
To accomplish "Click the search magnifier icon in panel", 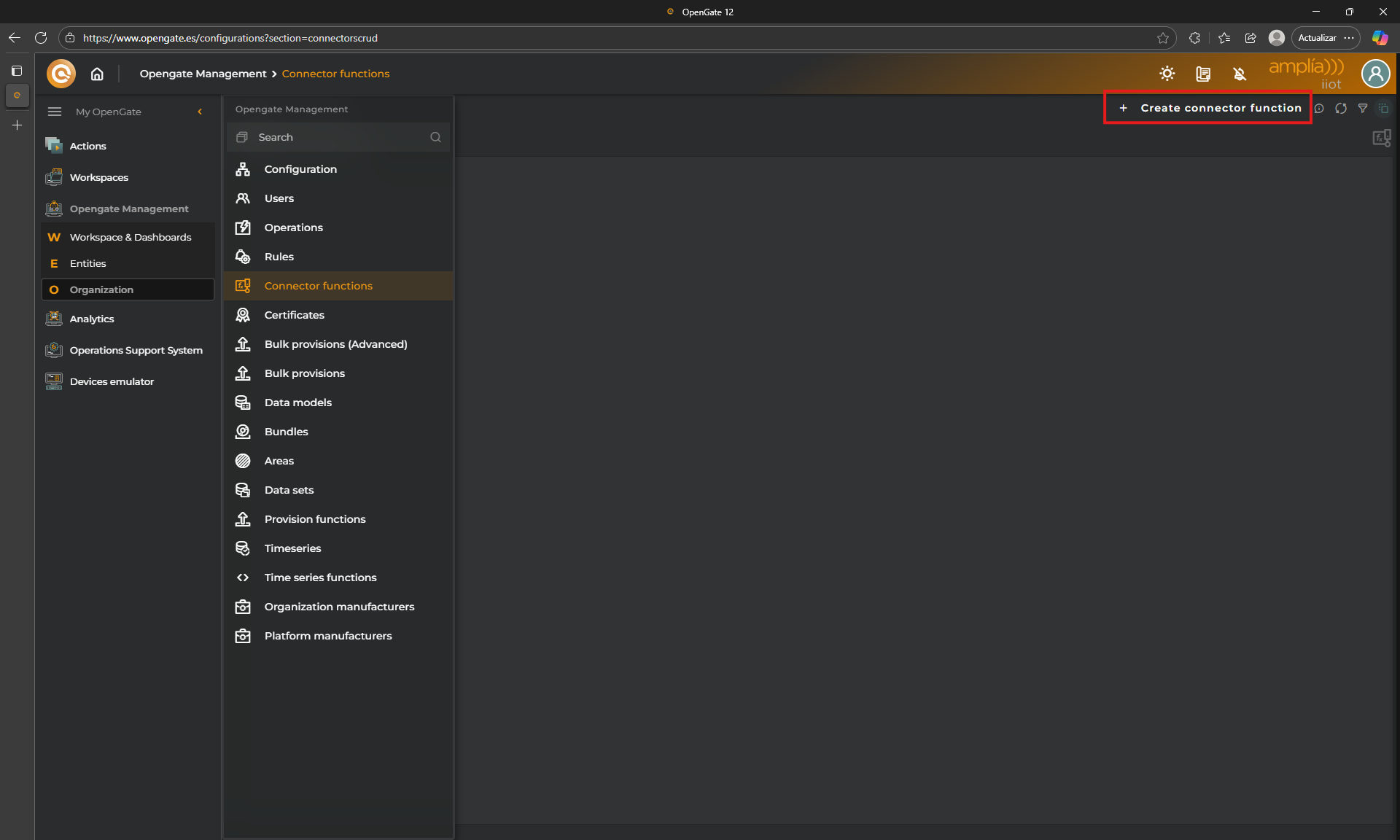I will tap(435, 137).
